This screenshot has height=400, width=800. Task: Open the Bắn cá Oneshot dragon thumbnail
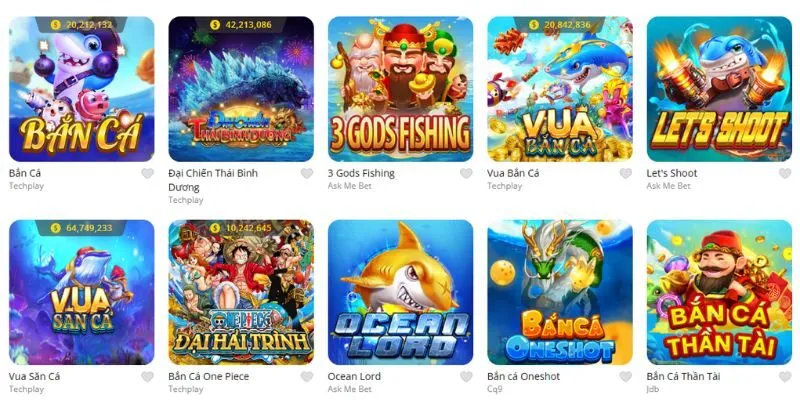click(560, 292)
